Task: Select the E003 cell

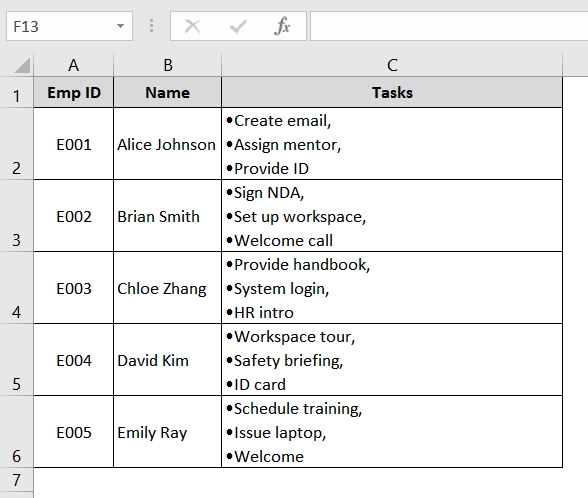Action: [74, 288]
